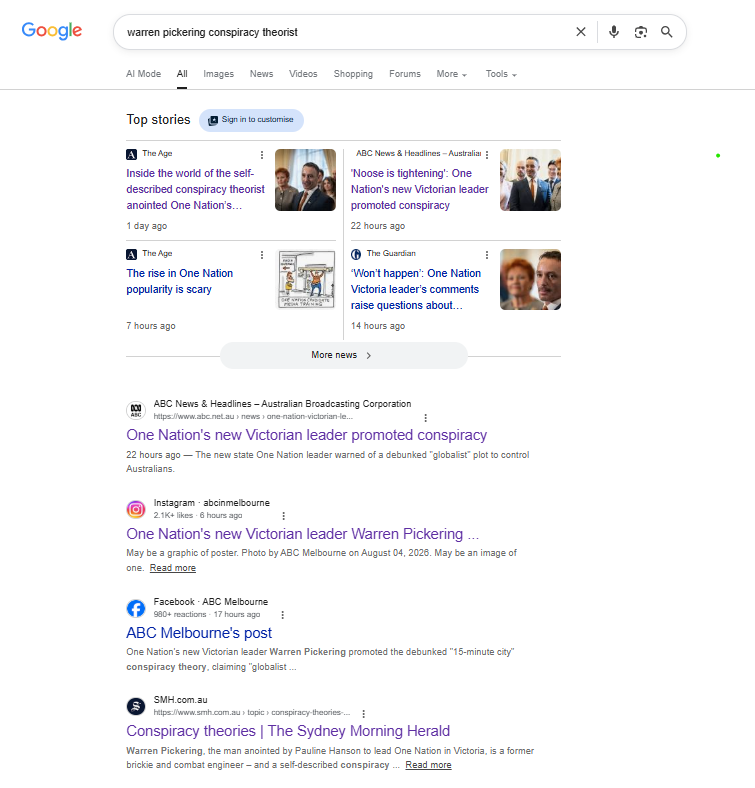
Task: Click Facebook favicon on ABC Melbourne result
Action: (136, 609)
